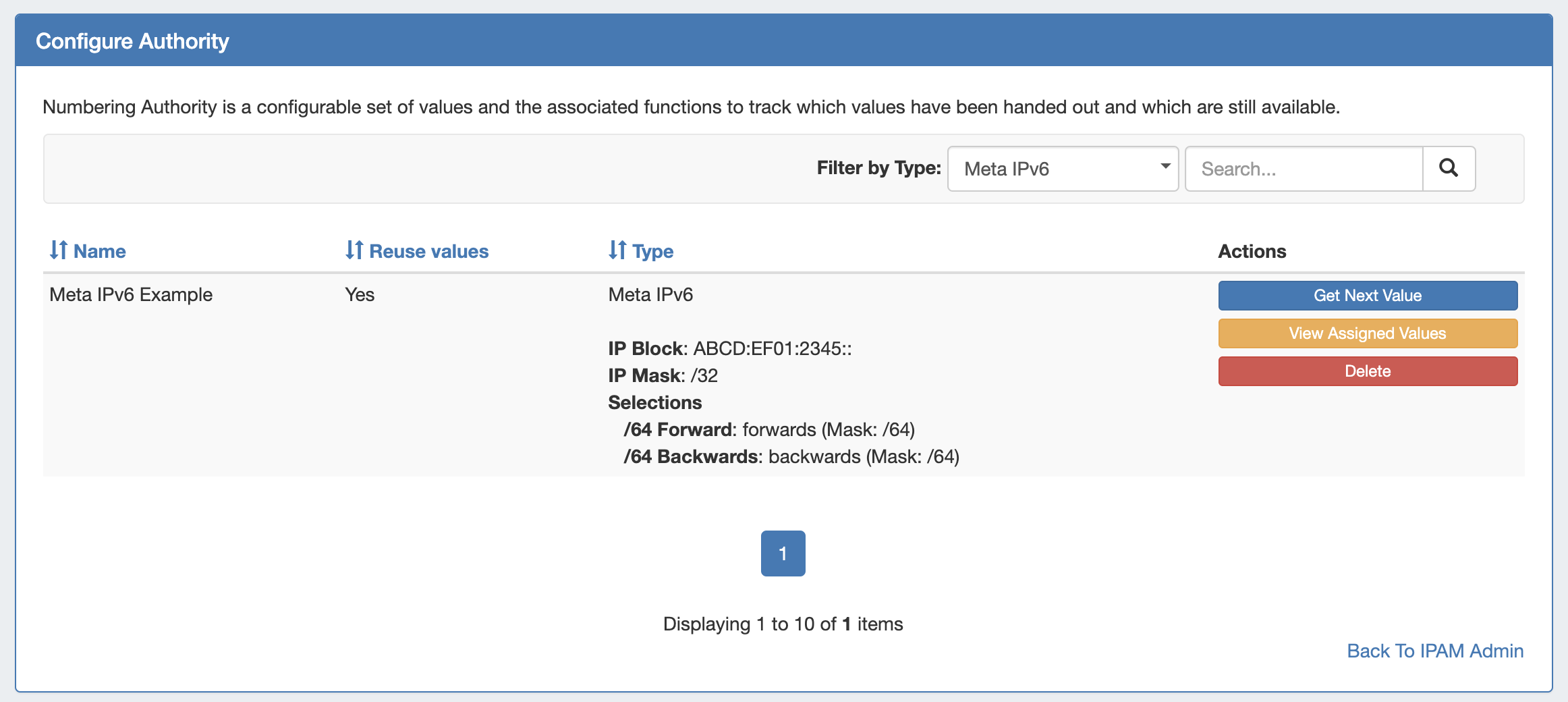Select the Meta IPv6 Example row name
Viewport: 1568px width, 702px height.
131,294
